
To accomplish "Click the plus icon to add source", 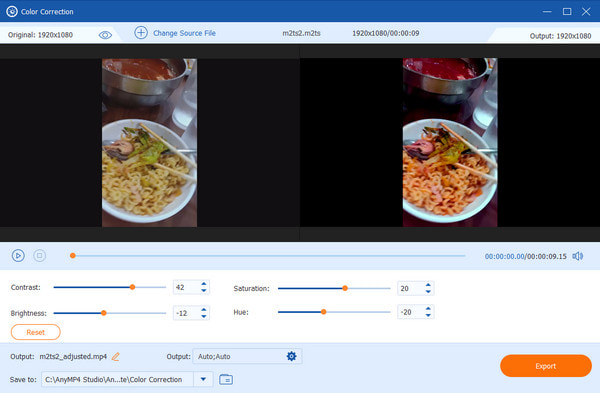I will pos(141,33).
